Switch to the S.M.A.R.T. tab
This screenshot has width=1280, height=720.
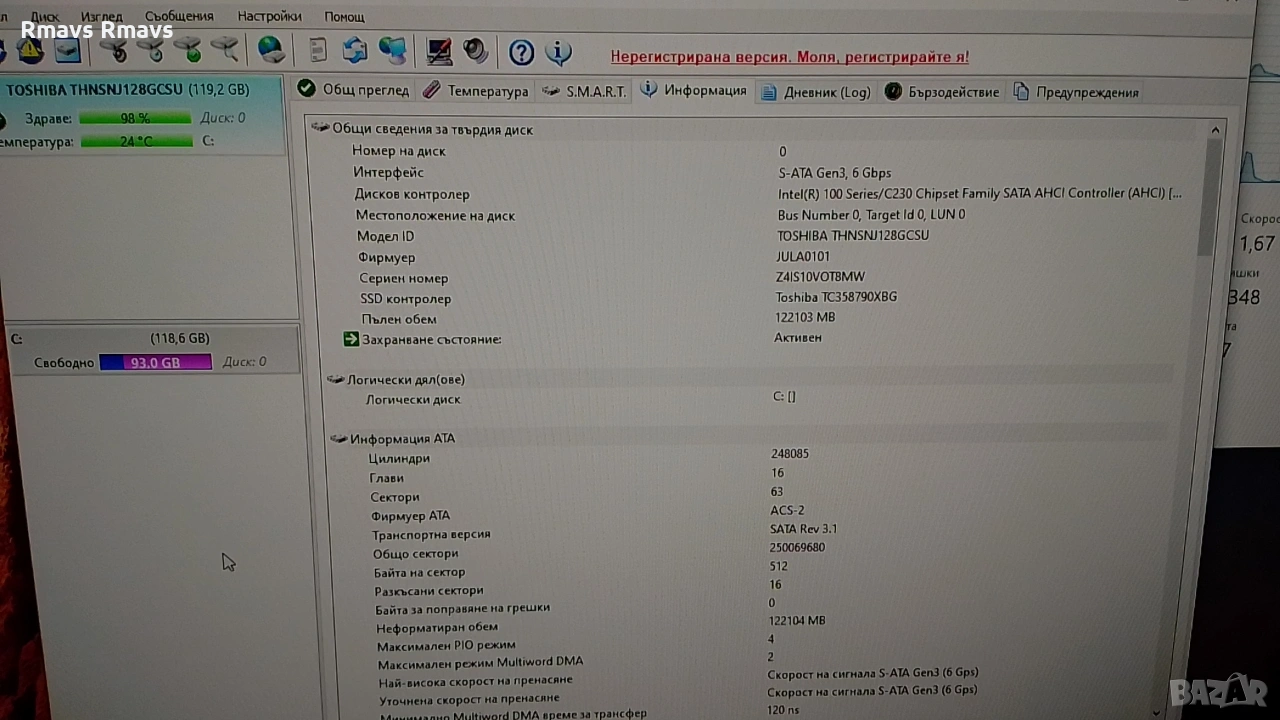click(584, 91)
